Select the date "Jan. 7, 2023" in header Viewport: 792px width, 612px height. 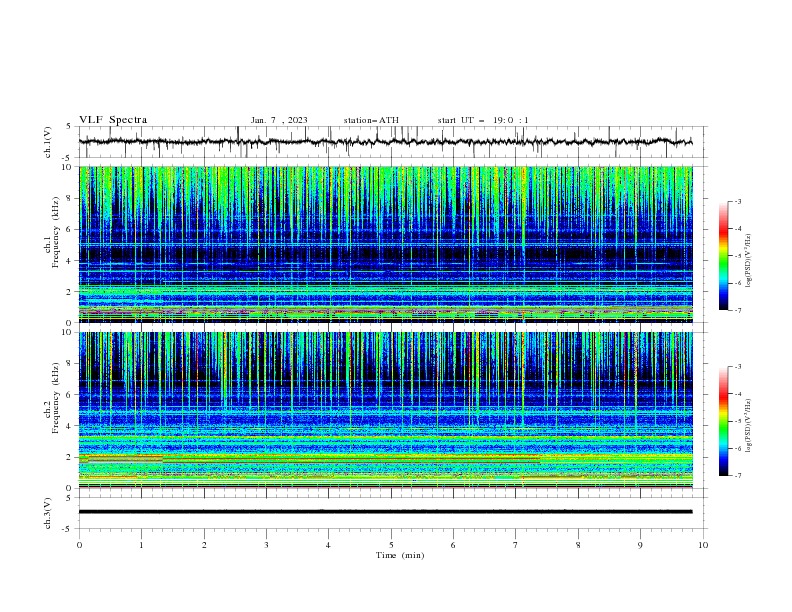tap(279, 120)
